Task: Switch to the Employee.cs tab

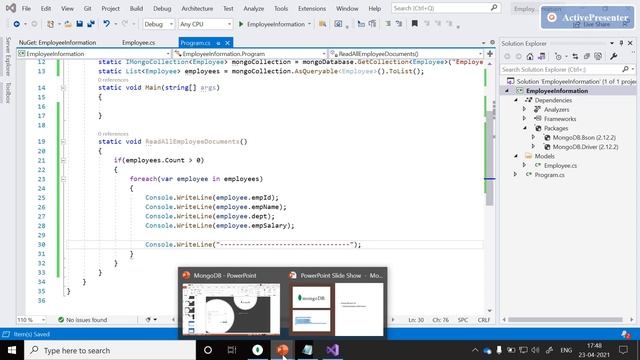Action: (139, 42)
